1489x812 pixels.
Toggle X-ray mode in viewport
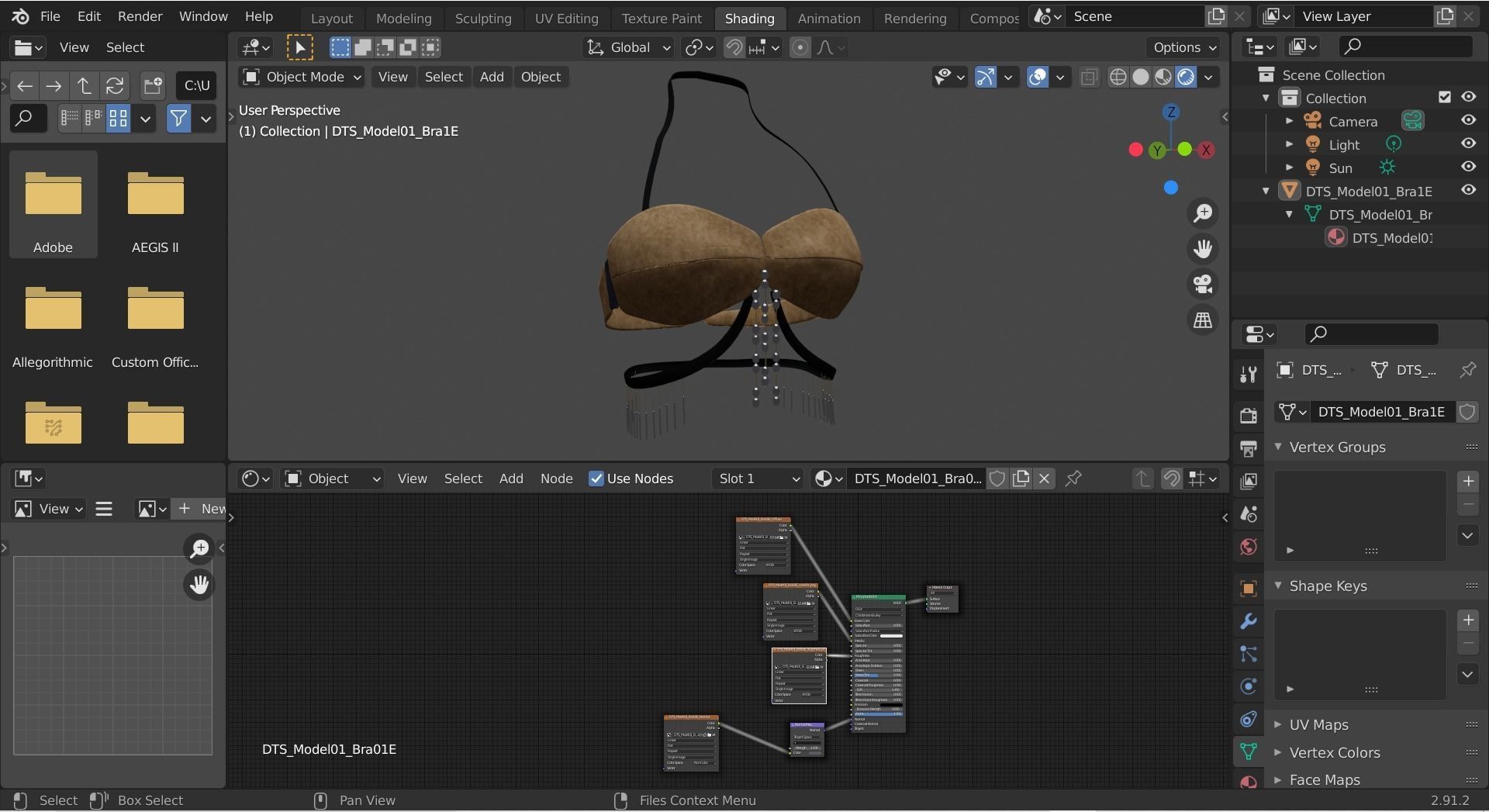pos(1089,77)
